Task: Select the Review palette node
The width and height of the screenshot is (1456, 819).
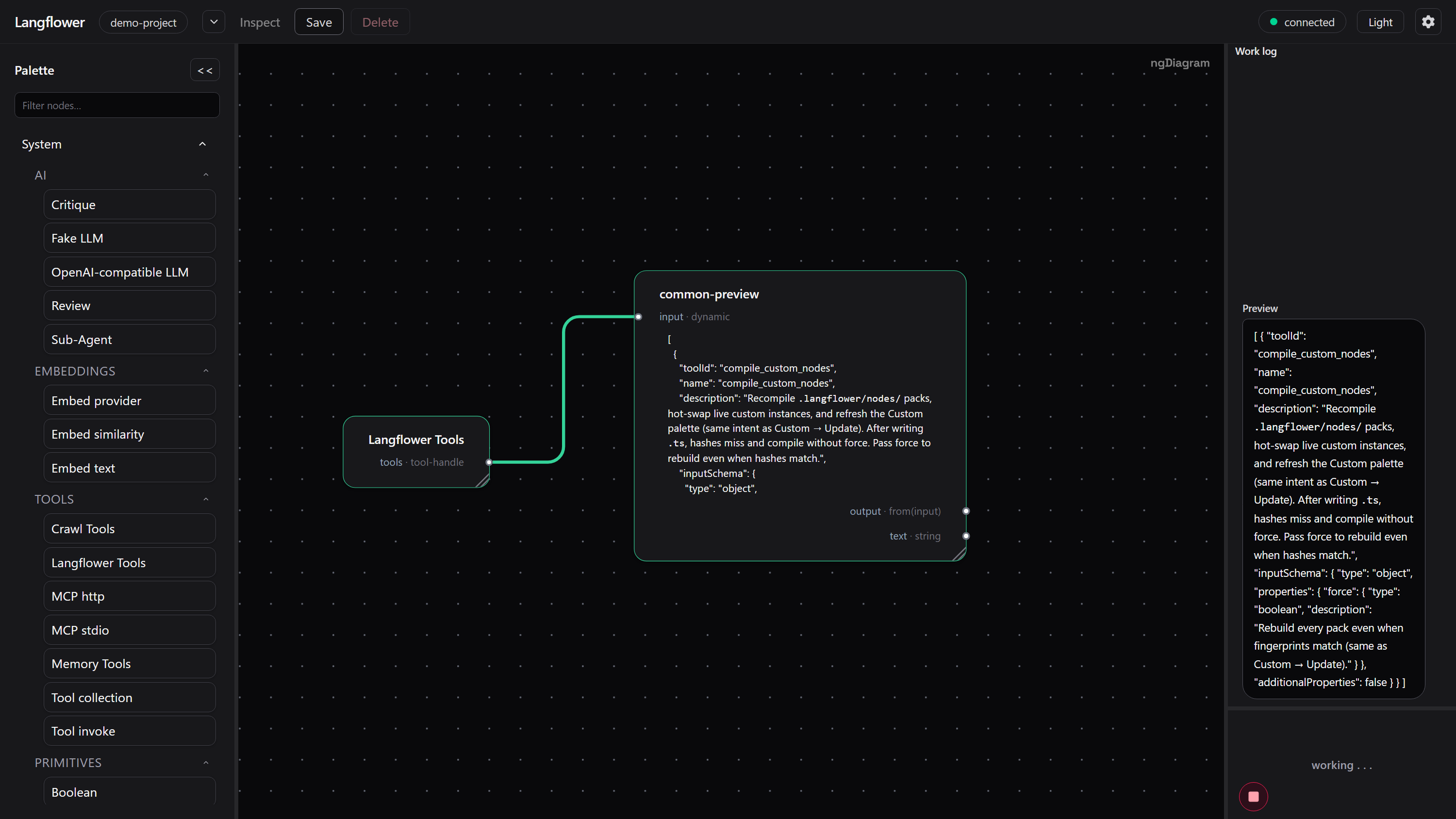Action: pos(130,306)
